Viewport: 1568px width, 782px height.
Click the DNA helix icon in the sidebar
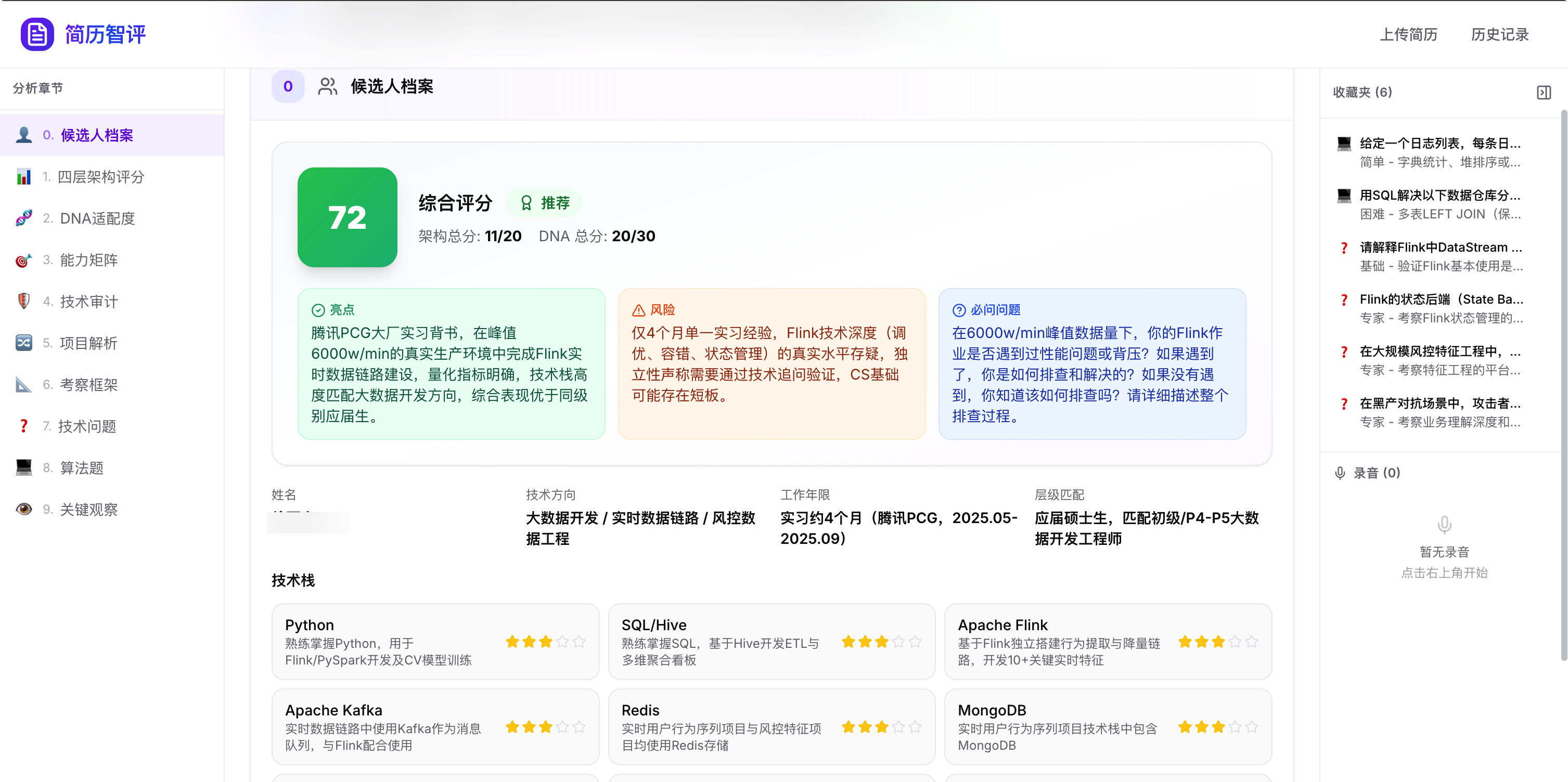[24, 218]
